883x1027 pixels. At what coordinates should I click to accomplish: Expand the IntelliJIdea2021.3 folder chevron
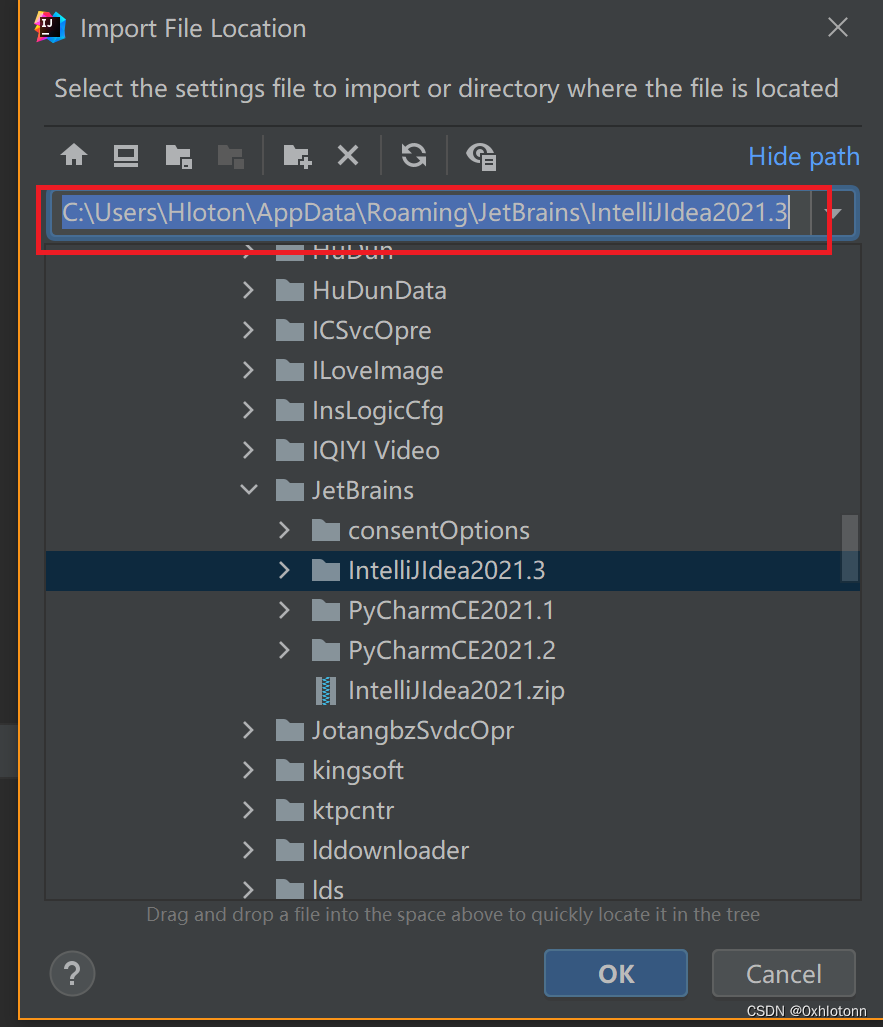(284, 570)
